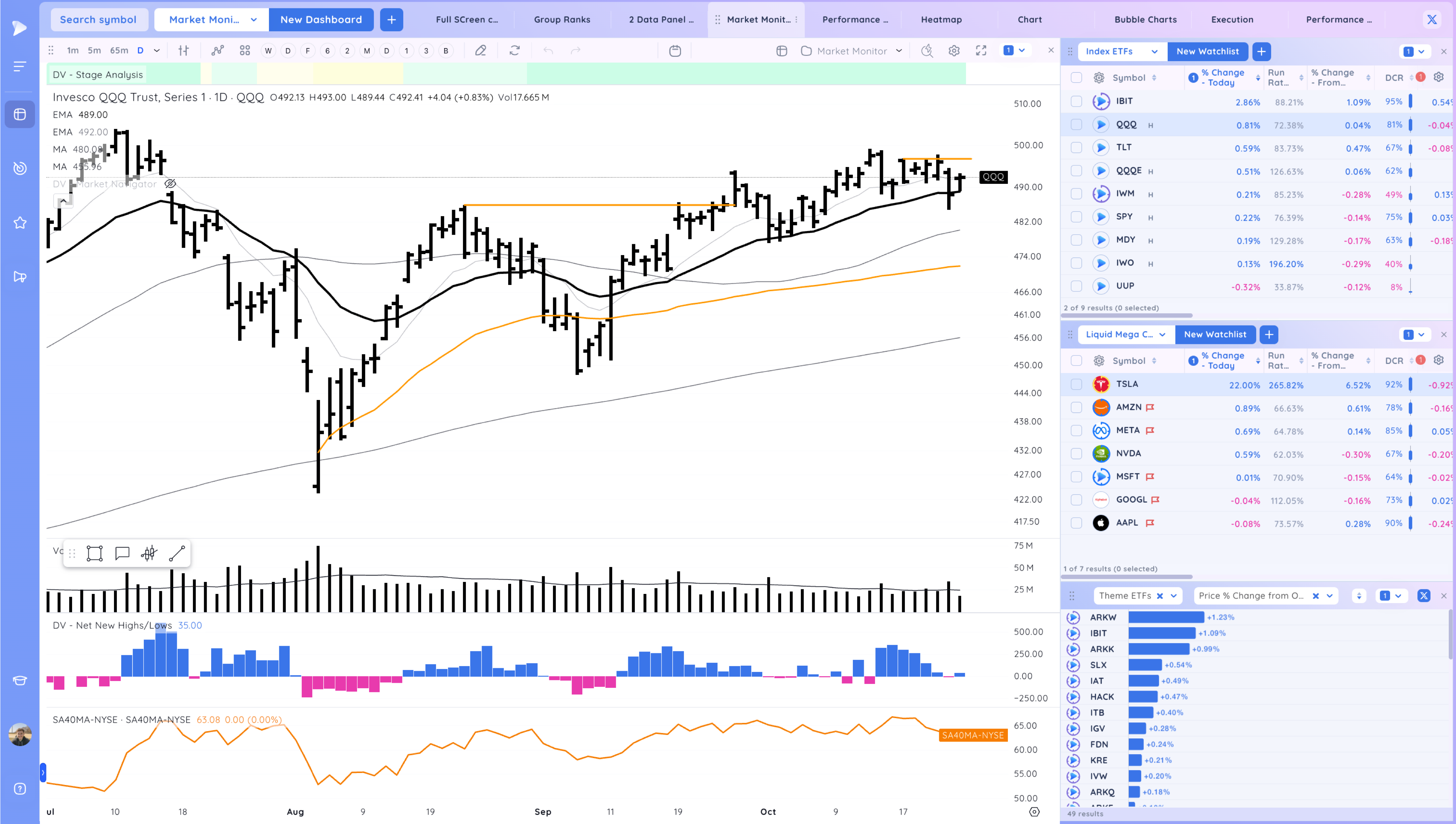Expand the timeframe interval dropdown arrow
Image resolution: width=1456 pixels, height=824 pixels.
(157, 51)
